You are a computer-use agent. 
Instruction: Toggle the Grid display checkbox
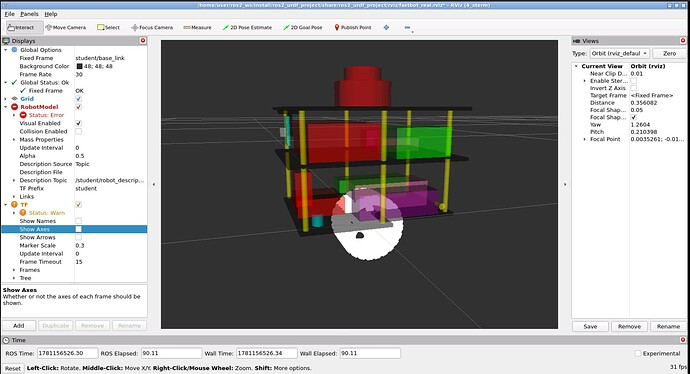pyautogui.click(x=78, y=99)
